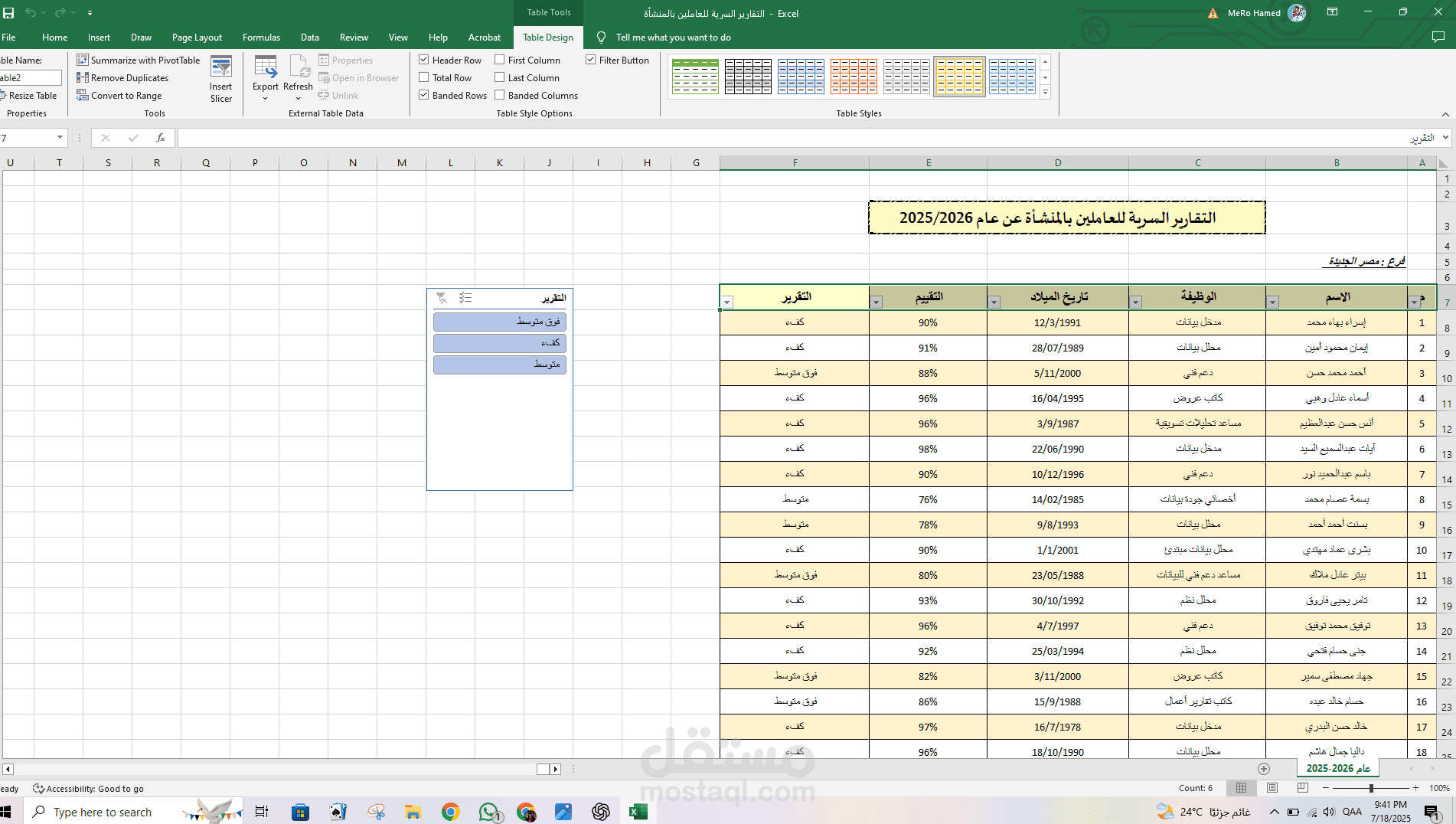Uncheck the Filter Button option
This screenshot has width=1456, height=824.
[x=591, y=60]
